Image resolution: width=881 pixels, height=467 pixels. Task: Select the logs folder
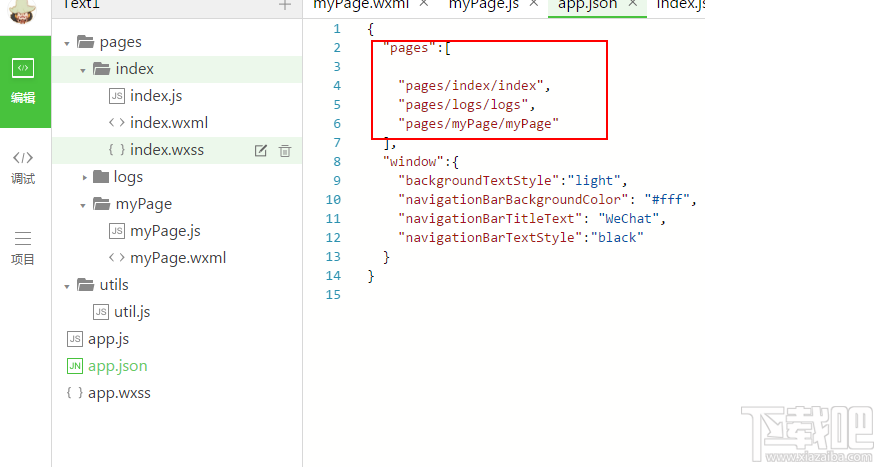[177, 177]
